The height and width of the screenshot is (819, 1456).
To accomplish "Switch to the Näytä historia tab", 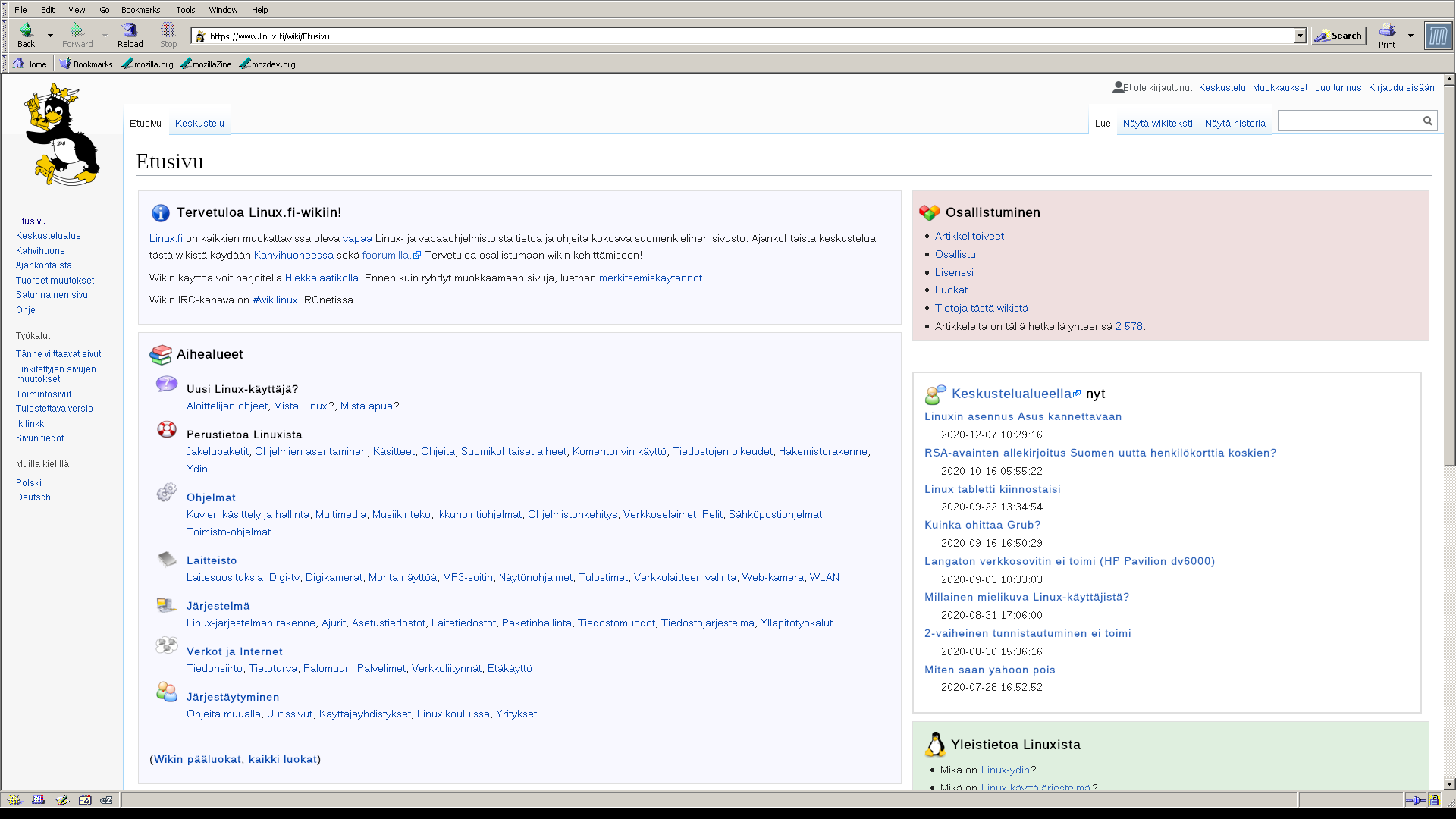I will [1235, 124].
